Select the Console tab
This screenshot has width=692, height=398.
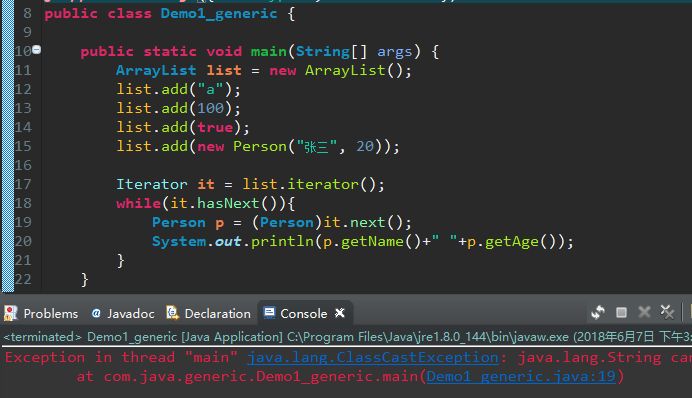click(x=304, y=313)
